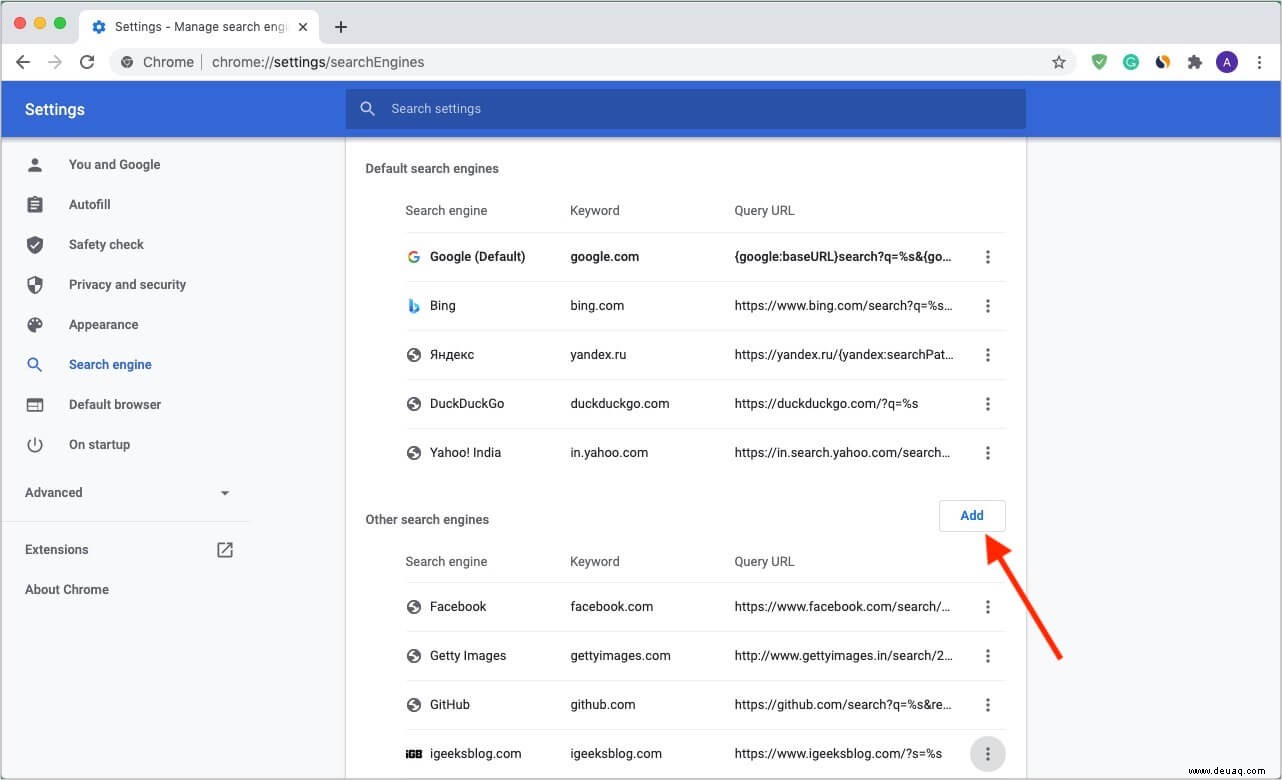This screenshot has height=780, width=1282.
Task: Click the Google logo icon in the list
Action: pyautogui.click(x=414, y=257)
